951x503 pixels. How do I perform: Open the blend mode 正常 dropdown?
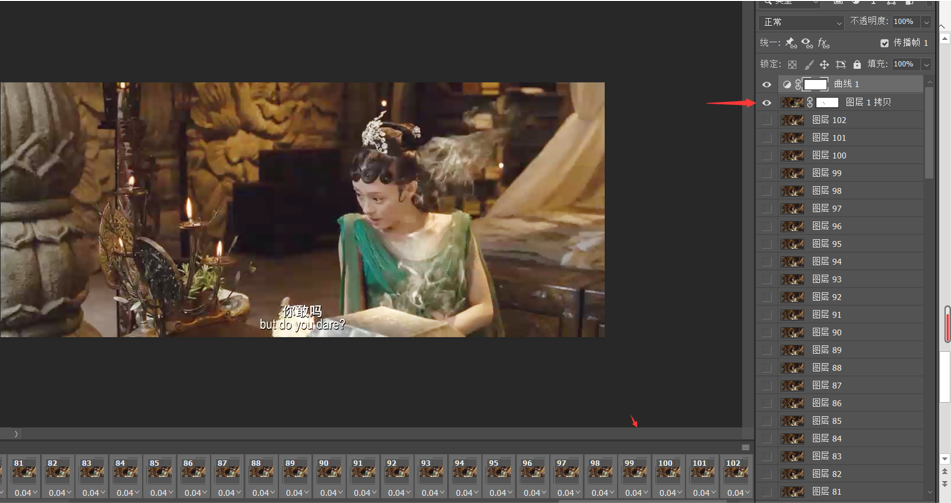802,22
